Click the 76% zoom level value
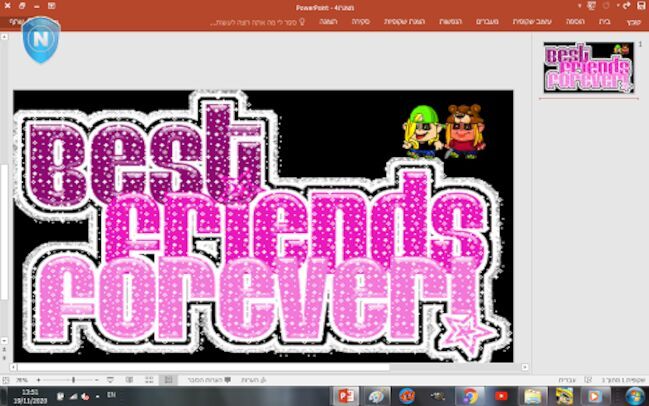 pos(22,380)
